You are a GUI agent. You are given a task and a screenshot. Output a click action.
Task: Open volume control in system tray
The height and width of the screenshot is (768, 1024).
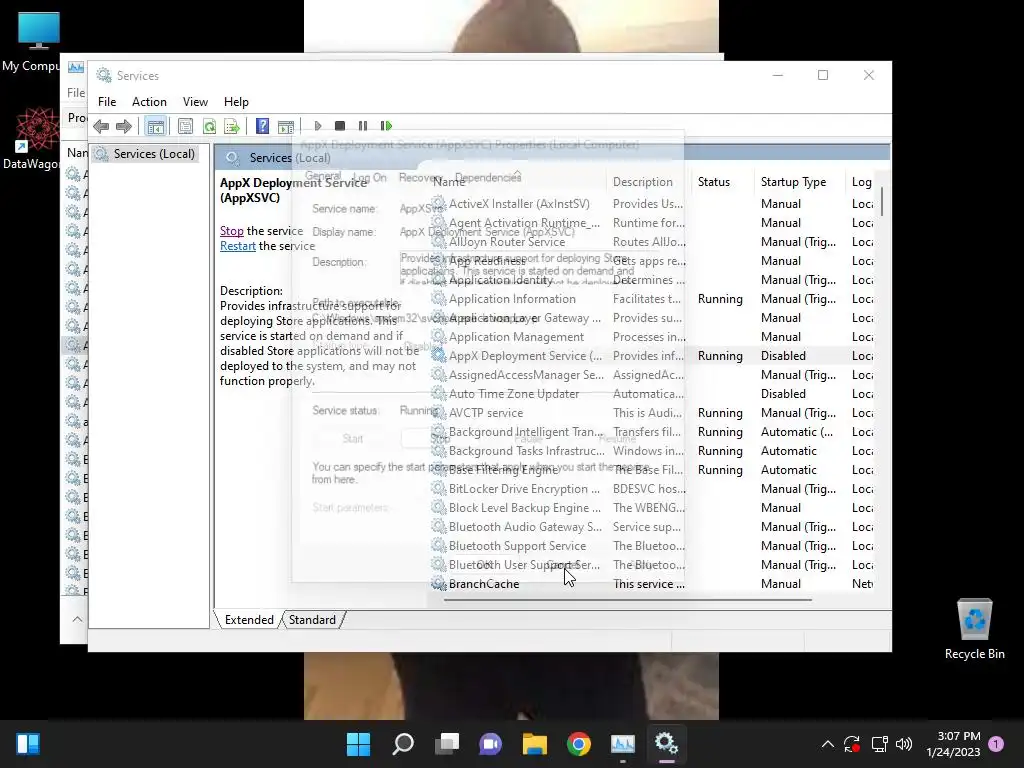904,744
